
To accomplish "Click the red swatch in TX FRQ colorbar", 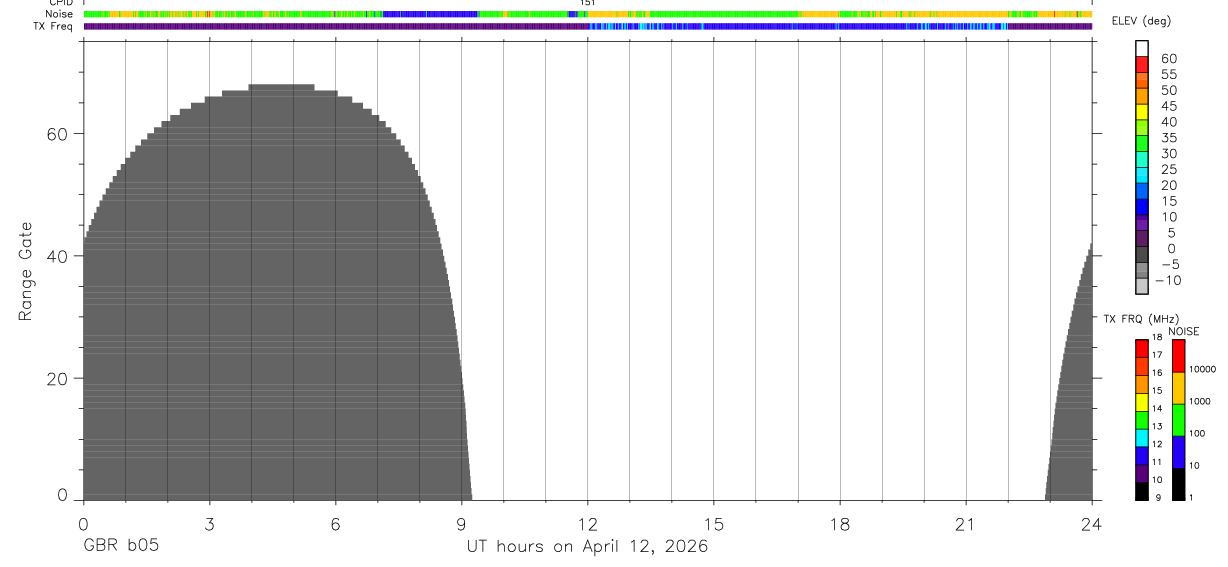I will [x=1142, y=348].
